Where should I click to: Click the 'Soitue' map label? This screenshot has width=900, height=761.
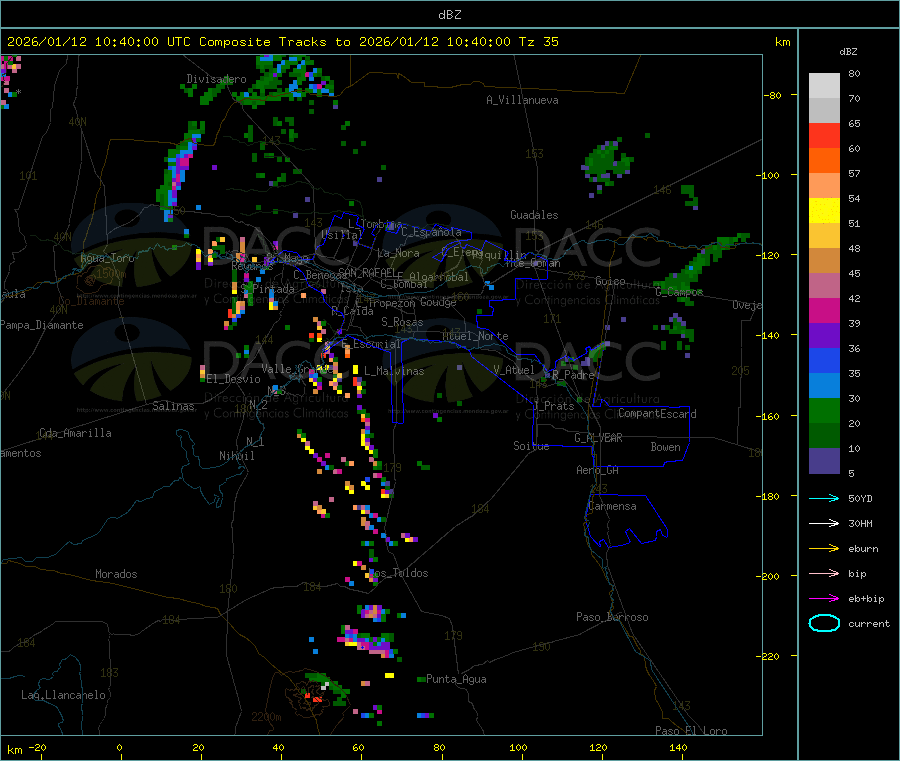(531, 446)
